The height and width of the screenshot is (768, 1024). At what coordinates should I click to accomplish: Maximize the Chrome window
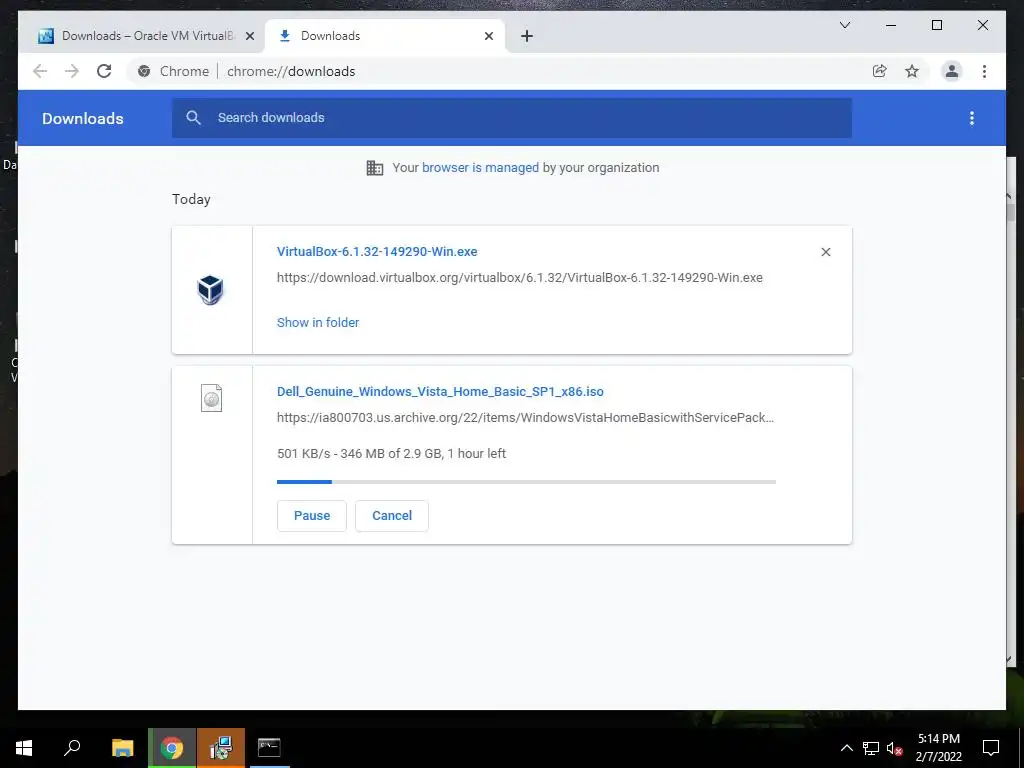click(x=936, y=25)
